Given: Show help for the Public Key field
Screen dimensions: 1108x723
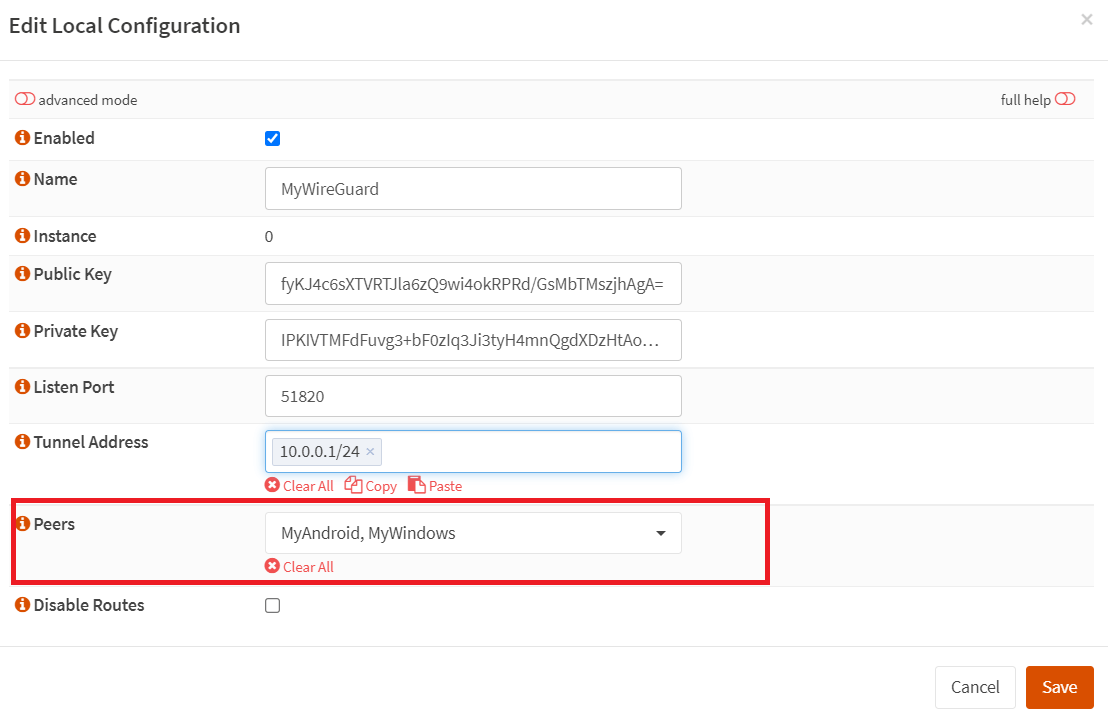Looking at the screenshot, I should point(23,274).
